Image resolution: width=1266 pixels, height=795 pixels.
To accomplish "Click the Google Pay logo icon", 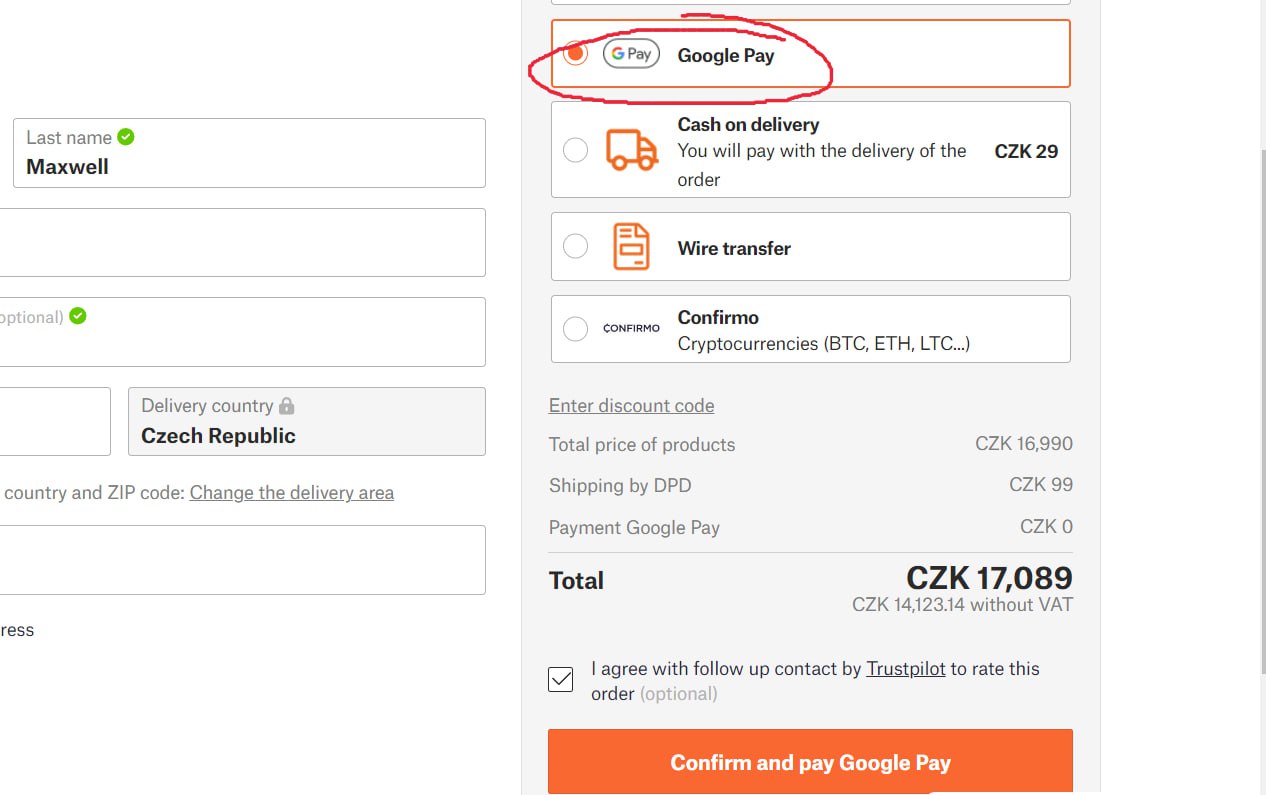I will pyautogui.click(x=631, y=54).
